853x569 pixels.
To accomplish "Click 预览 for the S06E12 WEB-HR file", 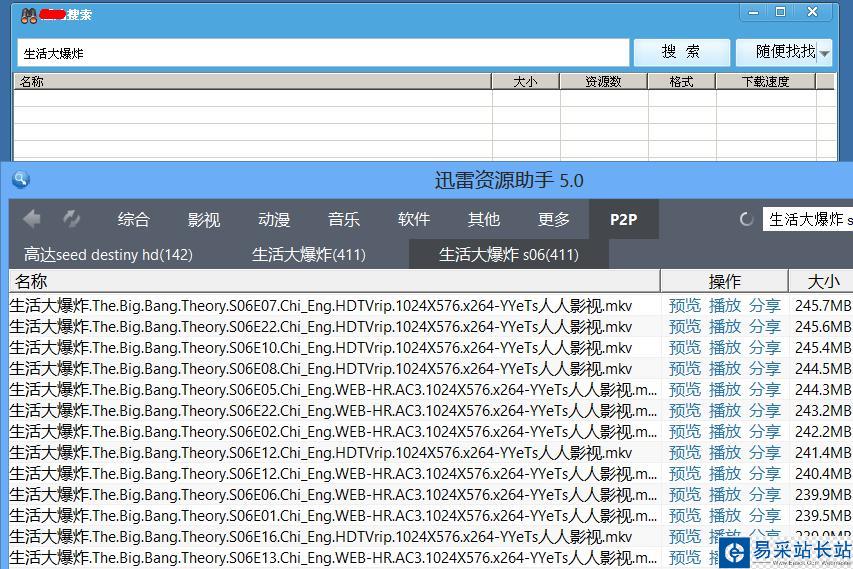I will [684, 474].
